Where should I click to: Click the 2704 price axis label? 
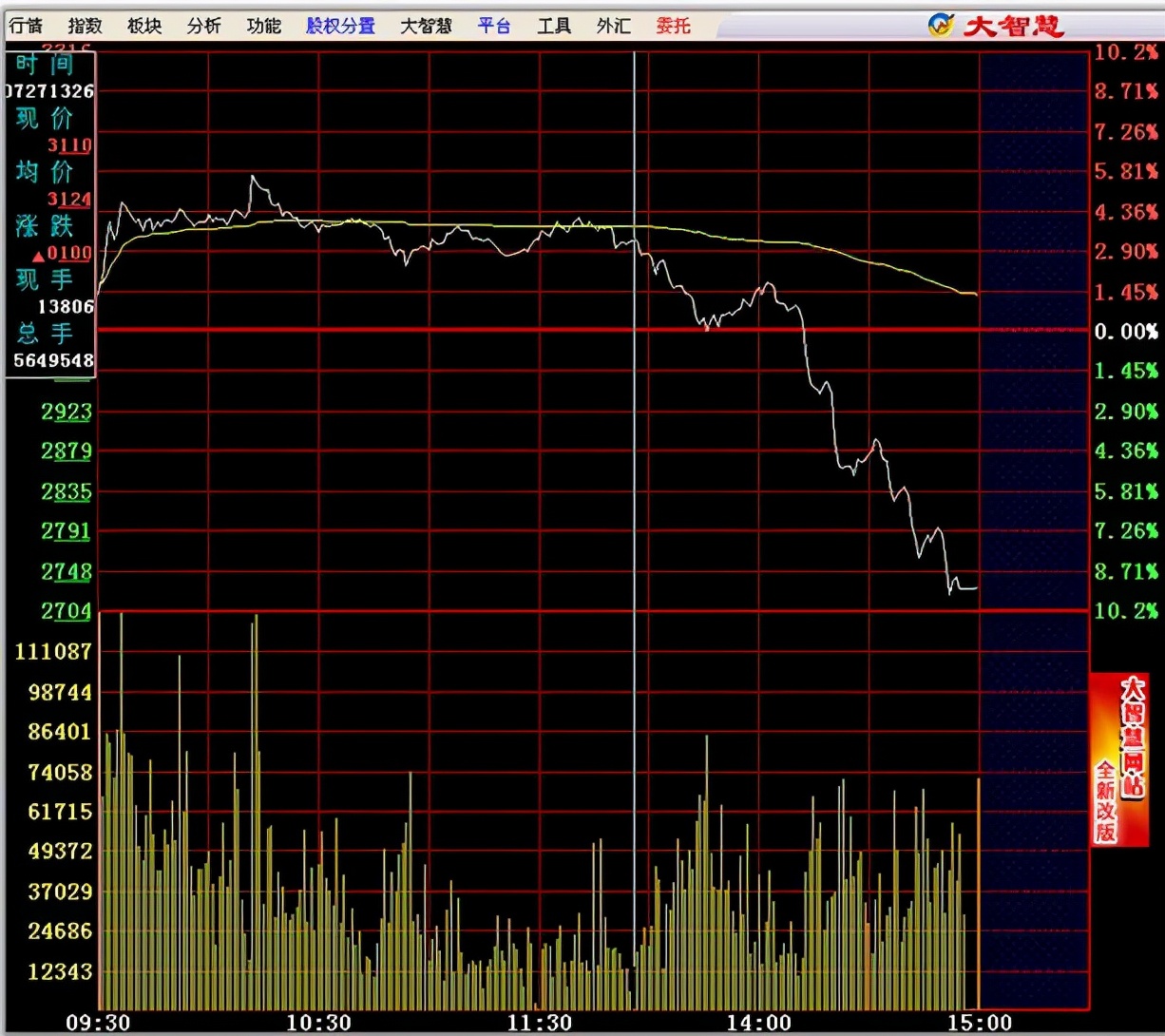67,611
